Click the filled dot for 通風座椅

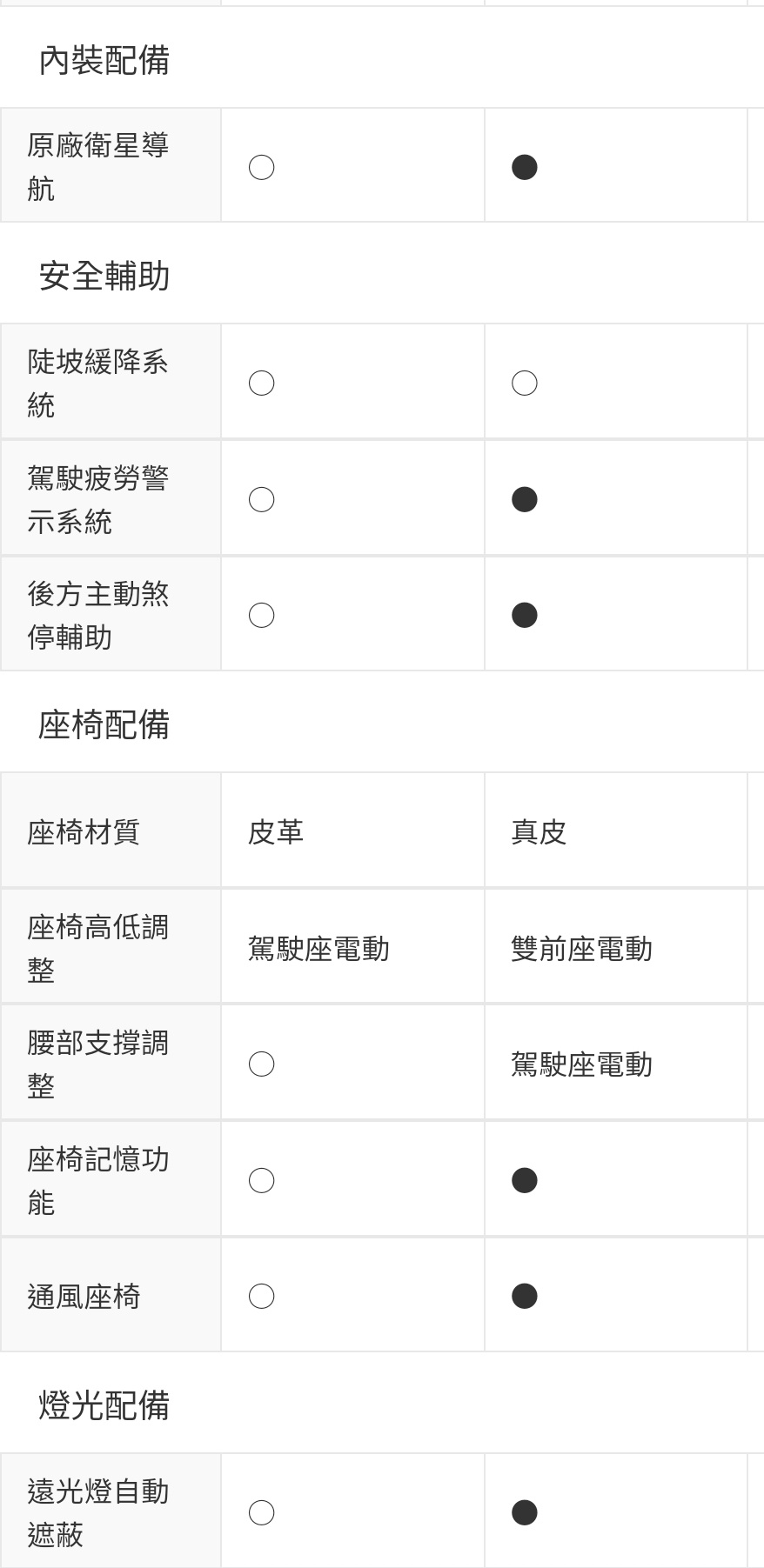pos(524,1297)
